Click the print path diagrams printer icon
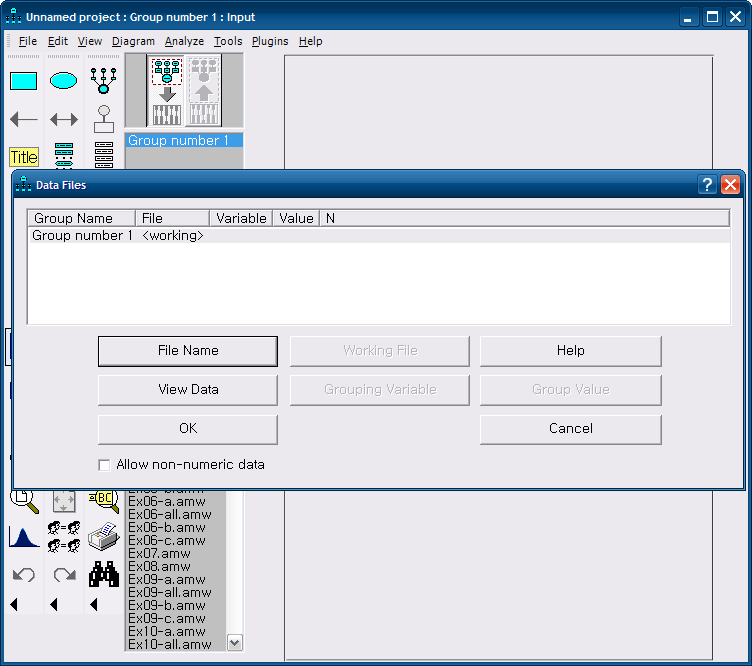 [x=104, y=537]
